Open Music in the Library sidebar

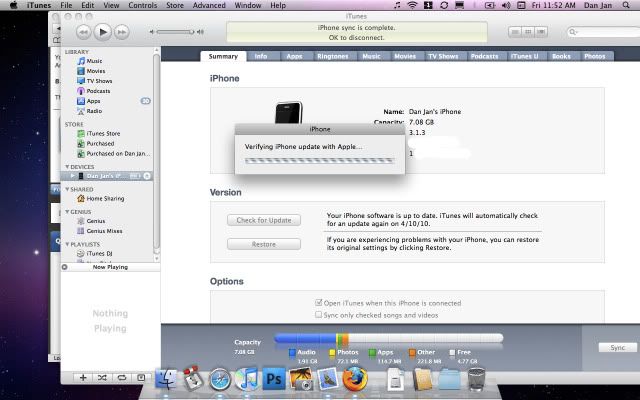[x=94, y=61]
